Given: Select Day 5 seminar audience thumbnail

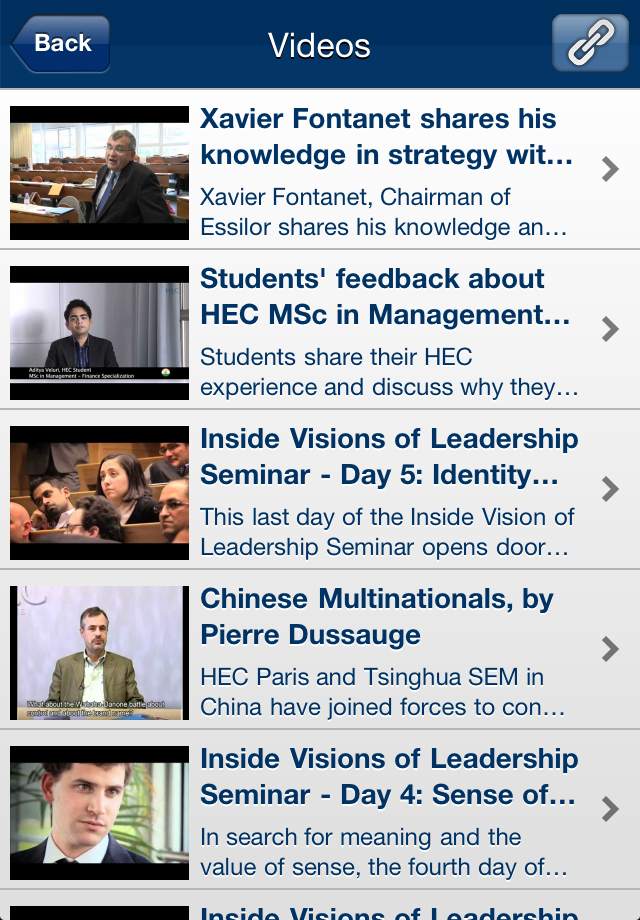Looking at the screenshot, I should click(x=100, y=493).
